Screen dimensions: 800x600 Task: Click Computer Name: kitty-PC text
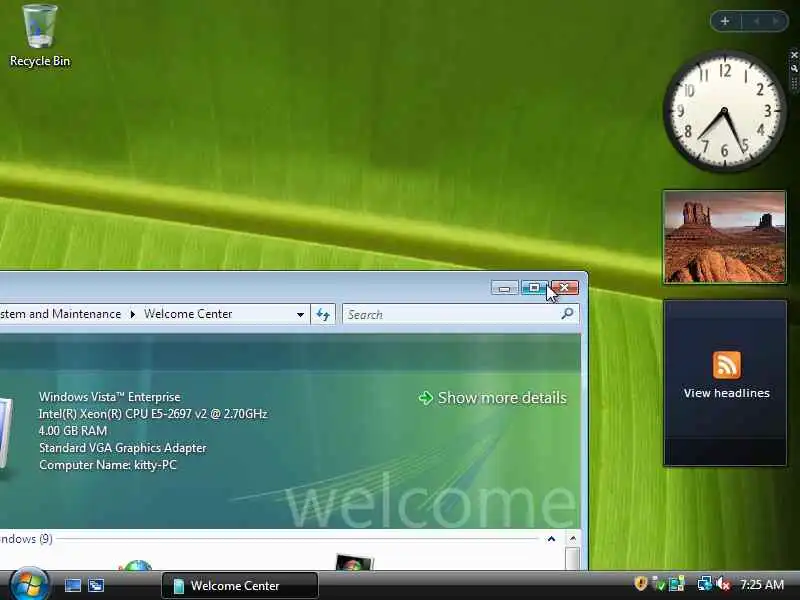108,465
